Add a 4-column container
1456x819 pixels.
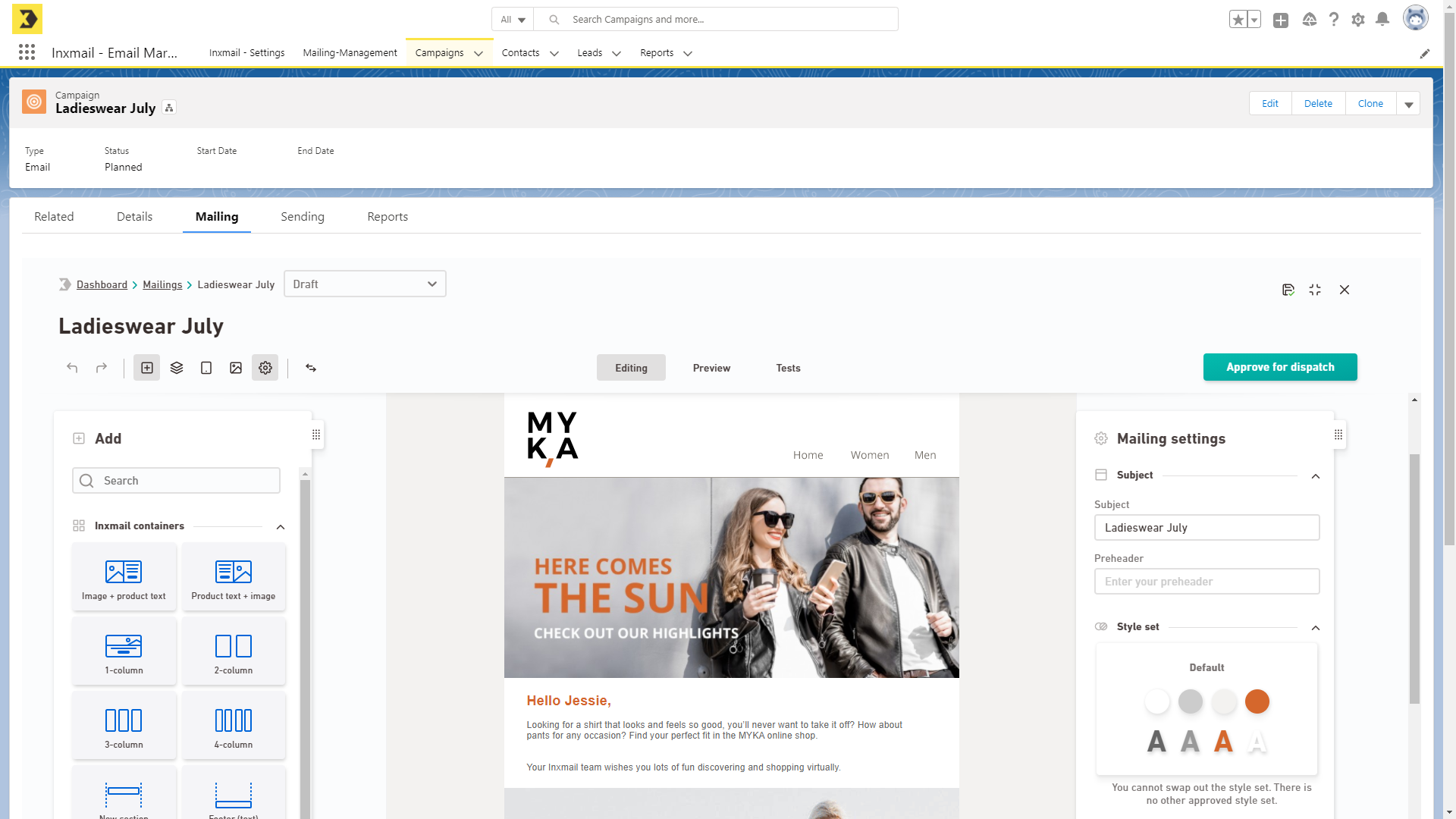click(234, 726)
